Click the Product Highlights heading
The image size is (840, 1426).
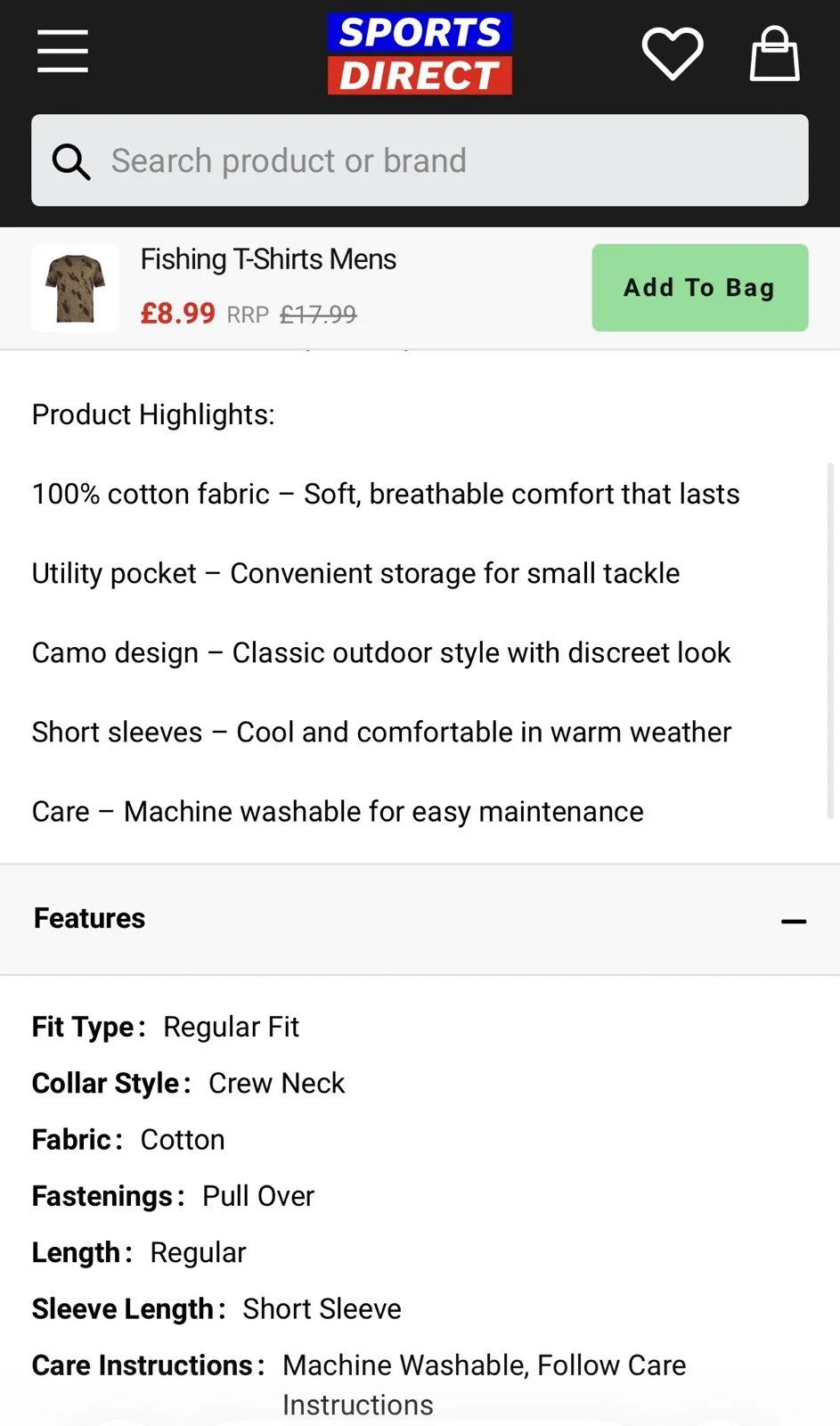(x=153, y=414)
